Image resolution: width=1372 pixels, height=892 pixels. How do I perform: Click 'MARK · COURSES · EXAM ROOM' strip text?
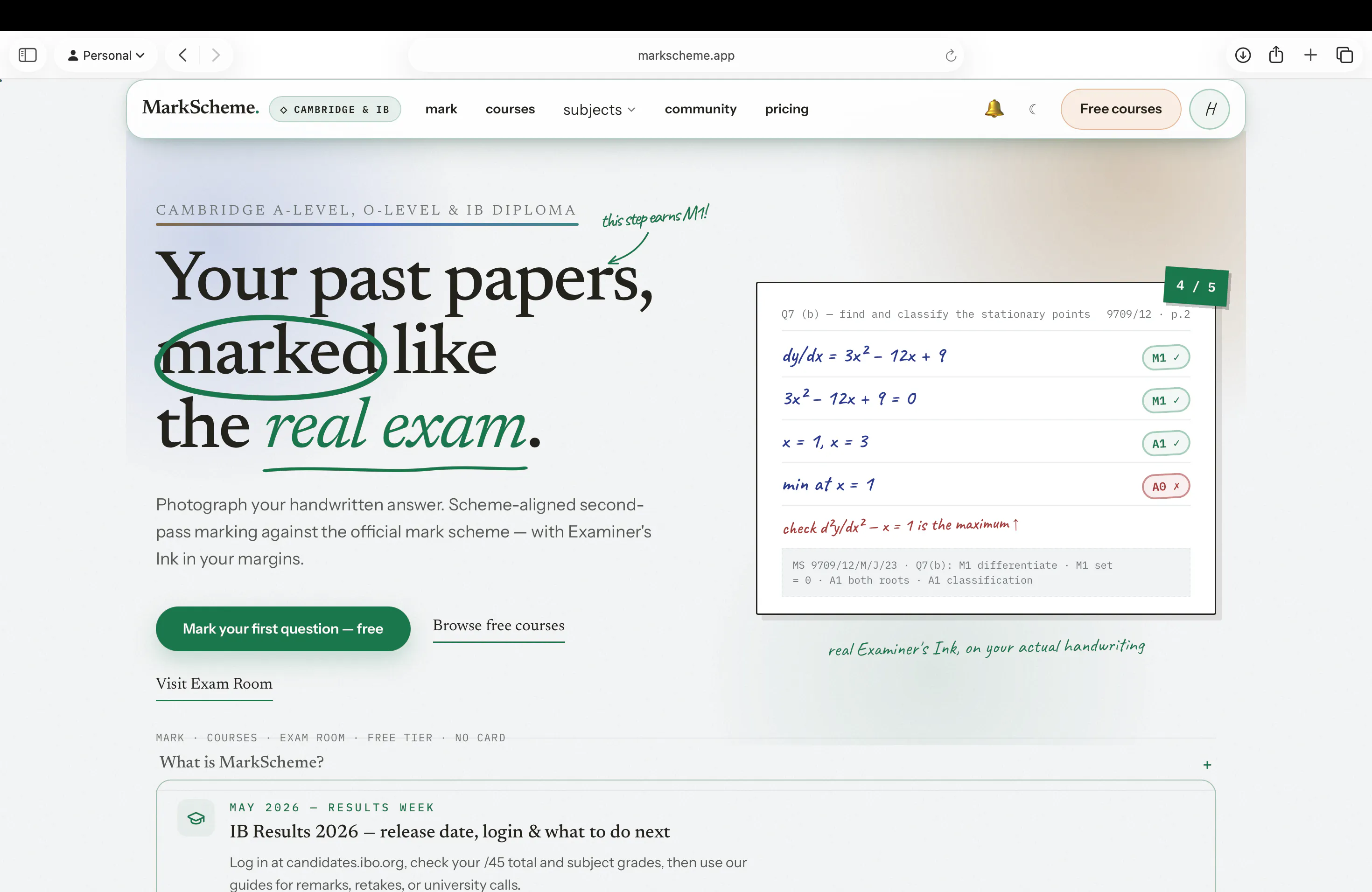pos(330,738)
